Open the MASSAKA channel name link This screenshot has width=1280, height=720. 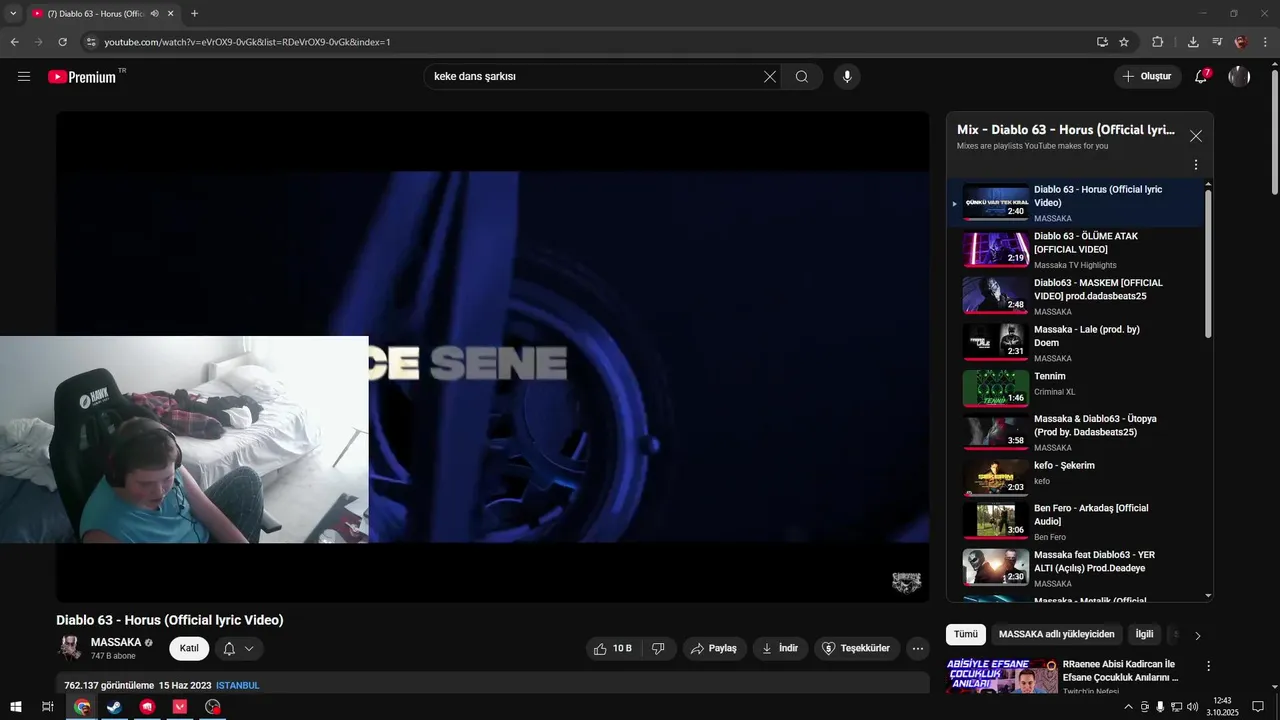tap(116, 642)
